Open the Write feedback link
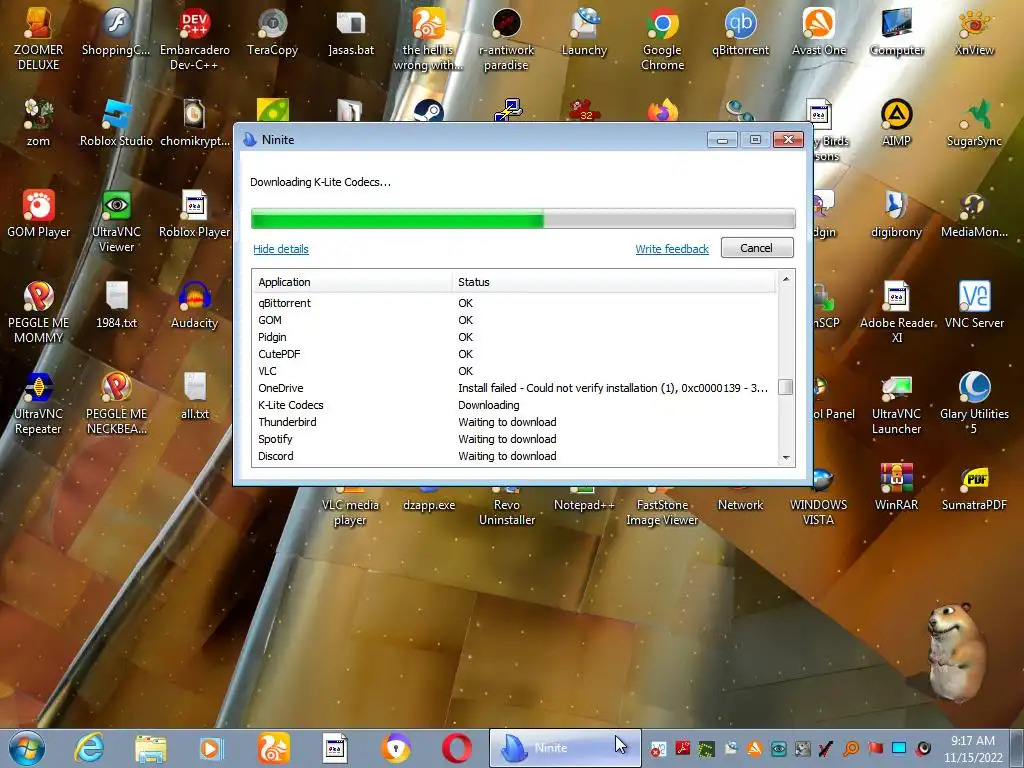 click(672, 249)
